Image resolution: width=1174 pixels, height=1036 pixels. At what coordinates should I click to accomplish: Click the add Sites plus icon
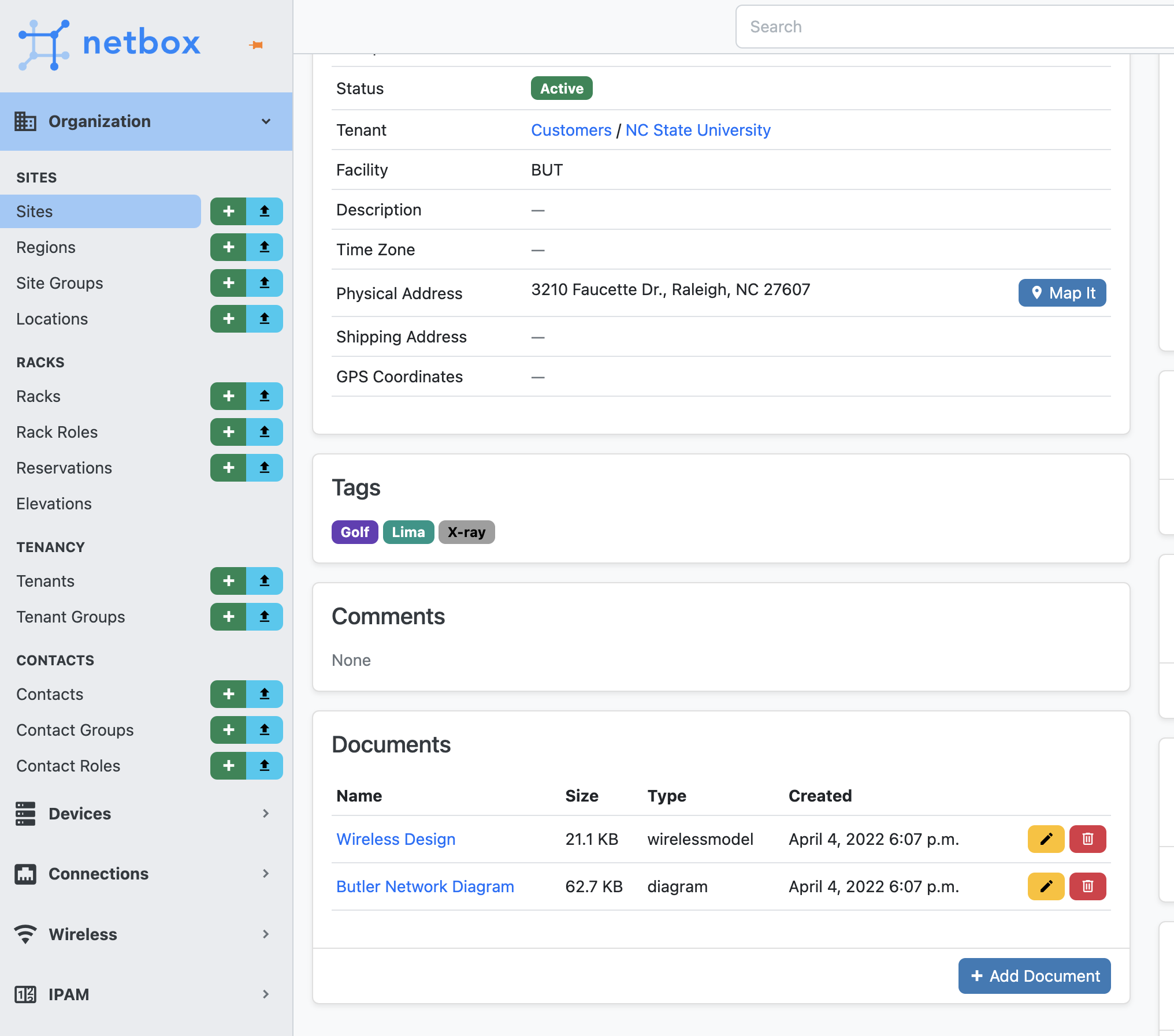click(228, 211)
